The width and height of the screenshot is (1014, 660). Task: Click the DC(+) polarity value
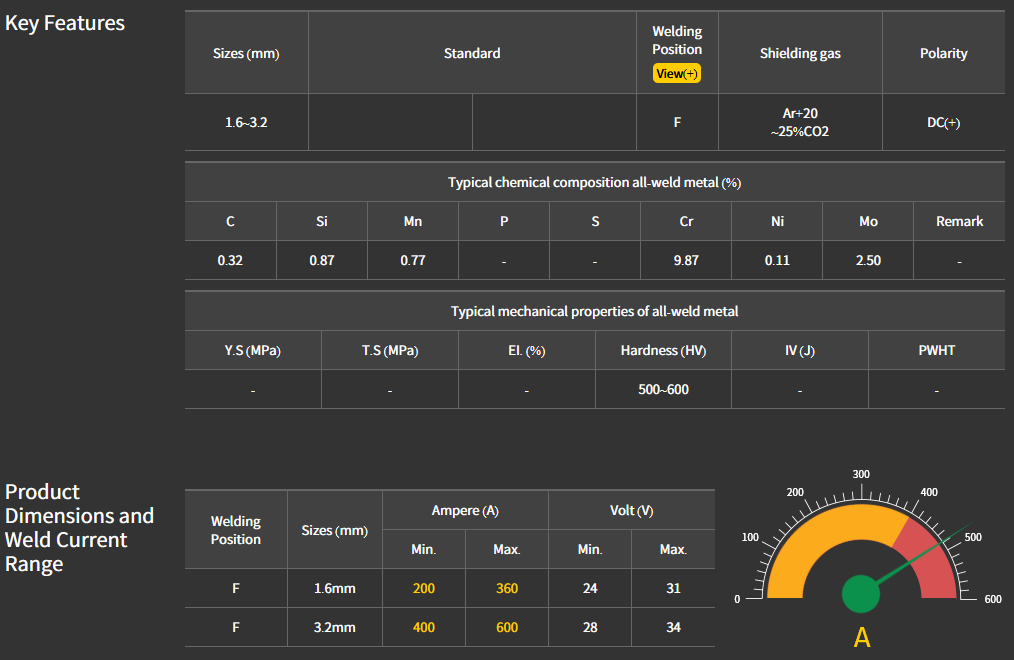[x=943, y=122]
